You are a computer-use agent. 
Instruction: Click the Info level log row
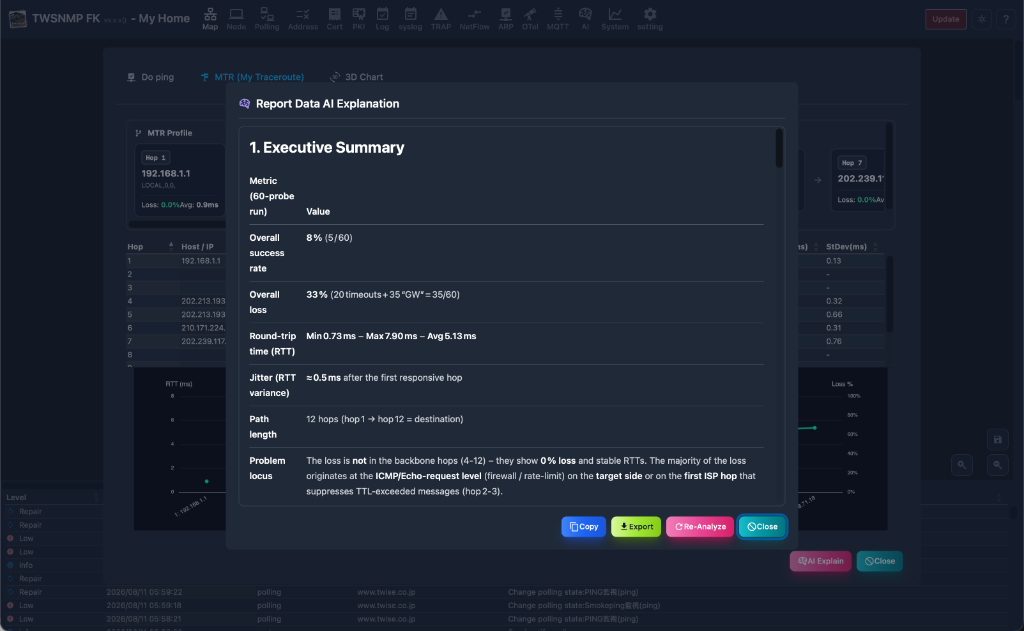(x=52, y=565)
